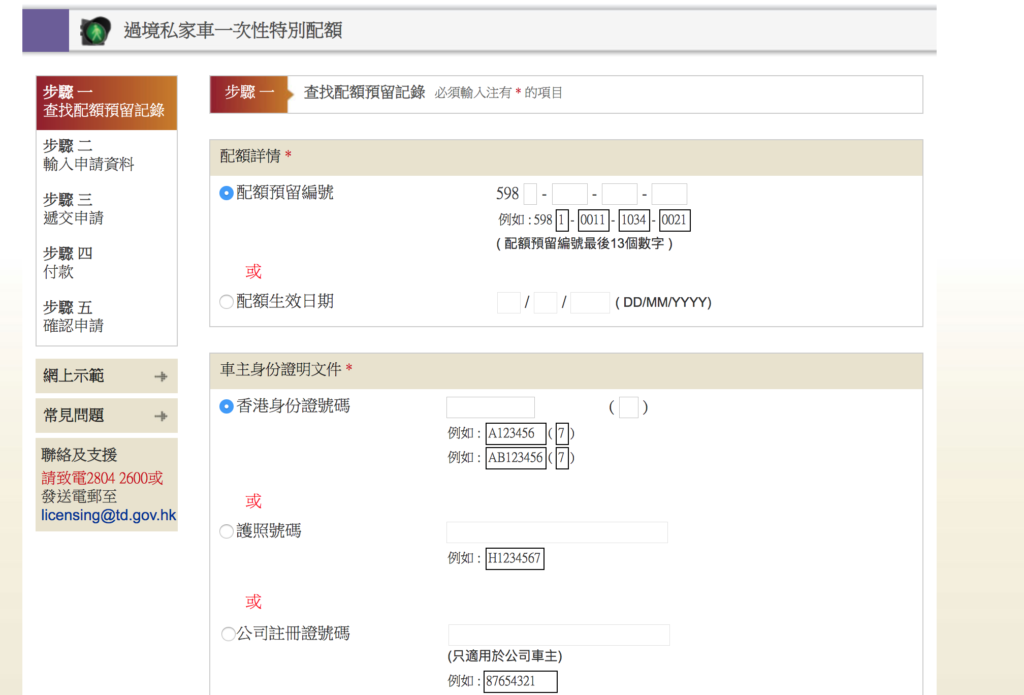Image resolution: width=1024 pixels, height=695 pixels.
Task: Choose 香港身份證號碼 radio option
Action: pos(226,407)
